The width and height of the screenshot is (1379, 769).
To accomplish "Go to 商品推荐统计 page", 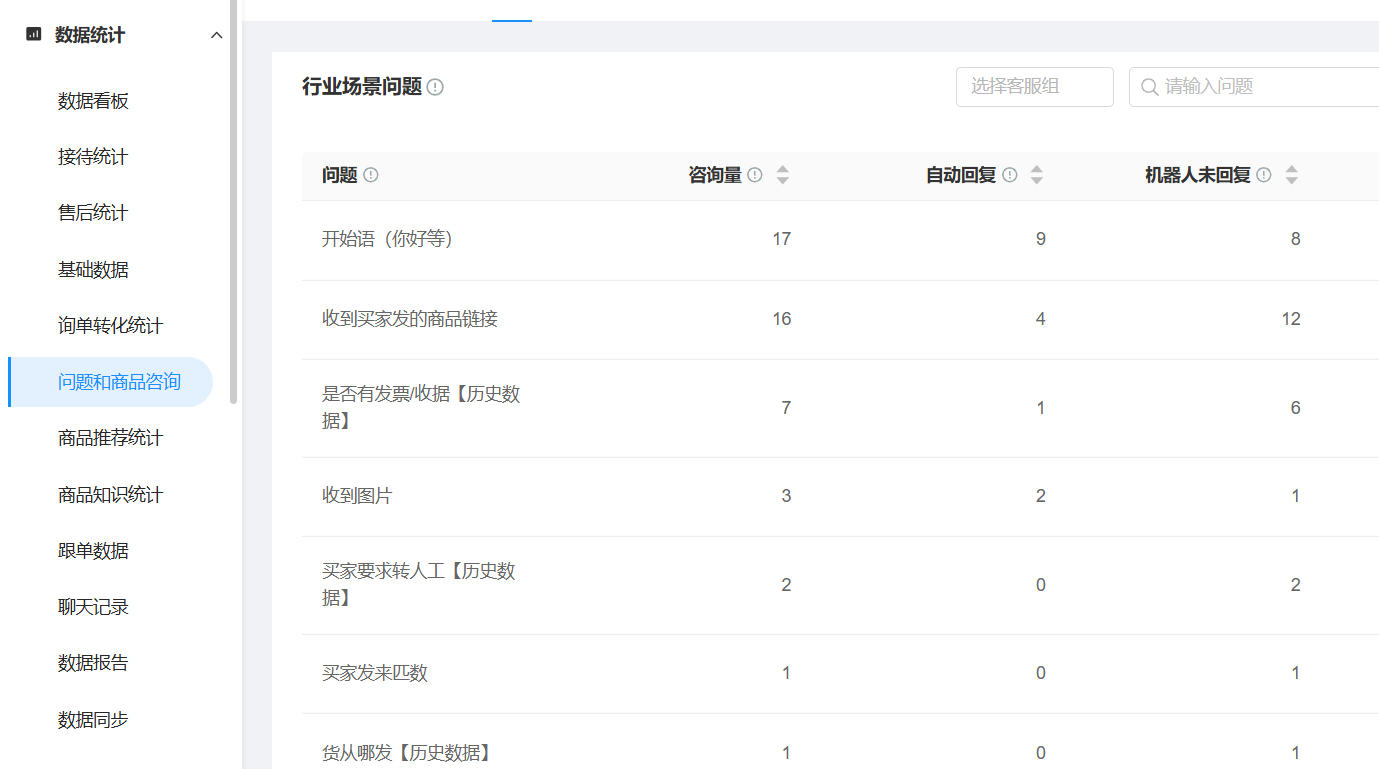I will point(110,438).
